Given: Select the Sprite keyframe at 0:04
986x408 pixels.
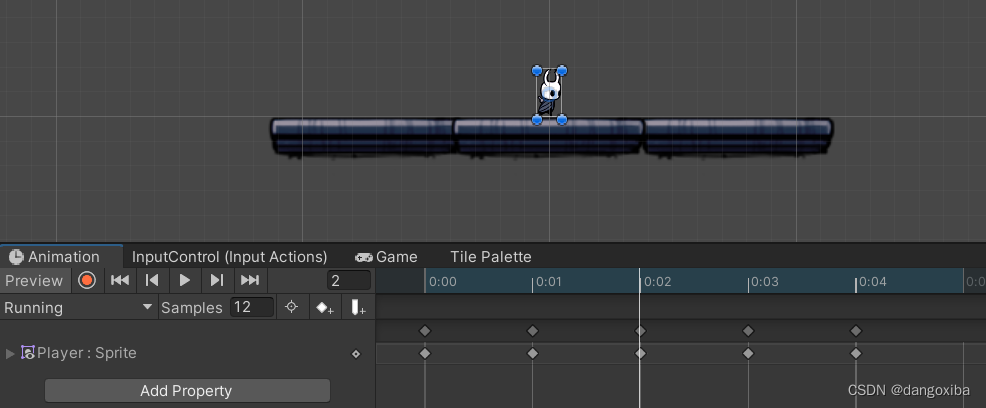Looking at the screenshot, I should 856,353.
